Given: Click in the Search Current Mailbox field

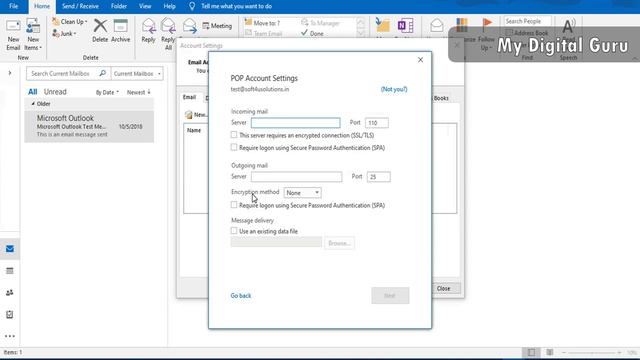Looking at the screenshot, I should (x=62, y=73).
